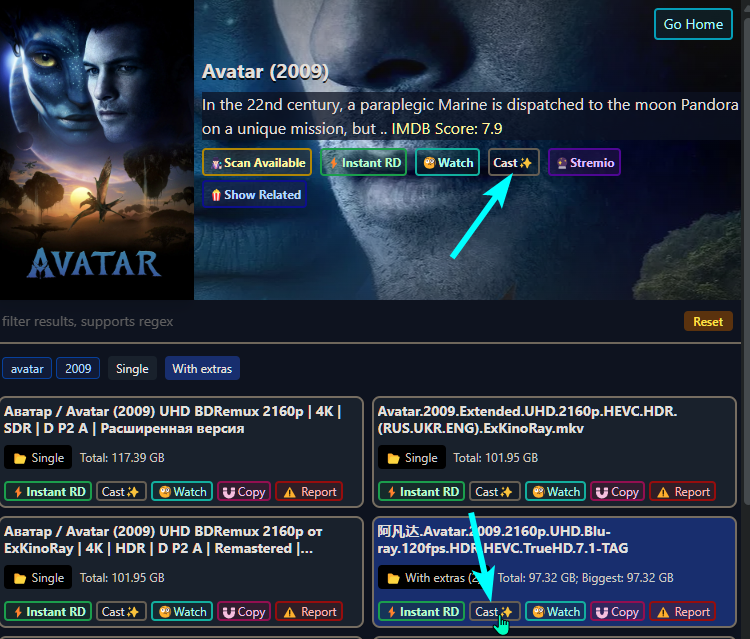Image resolution: width=750 pixels, height=639 pixels.
Task: Click Single folder badge on Remastered card
Action: [38, 577]
